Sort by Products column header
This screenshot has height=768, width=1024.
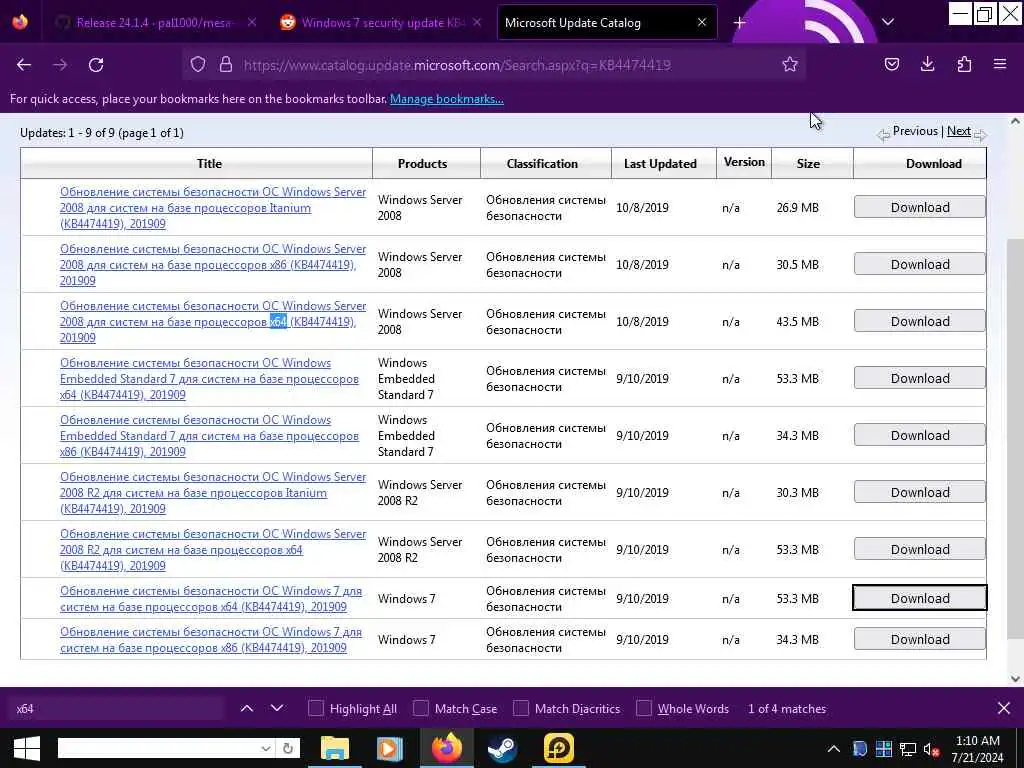[x=423, y=163]
